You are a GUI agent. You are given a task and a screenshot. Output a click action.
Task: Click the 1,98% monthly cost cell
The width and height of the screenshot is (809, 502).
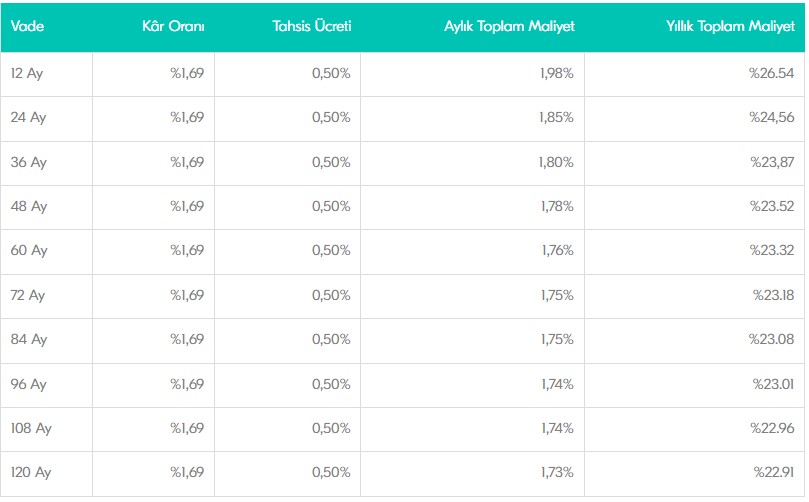coord(557,73)
